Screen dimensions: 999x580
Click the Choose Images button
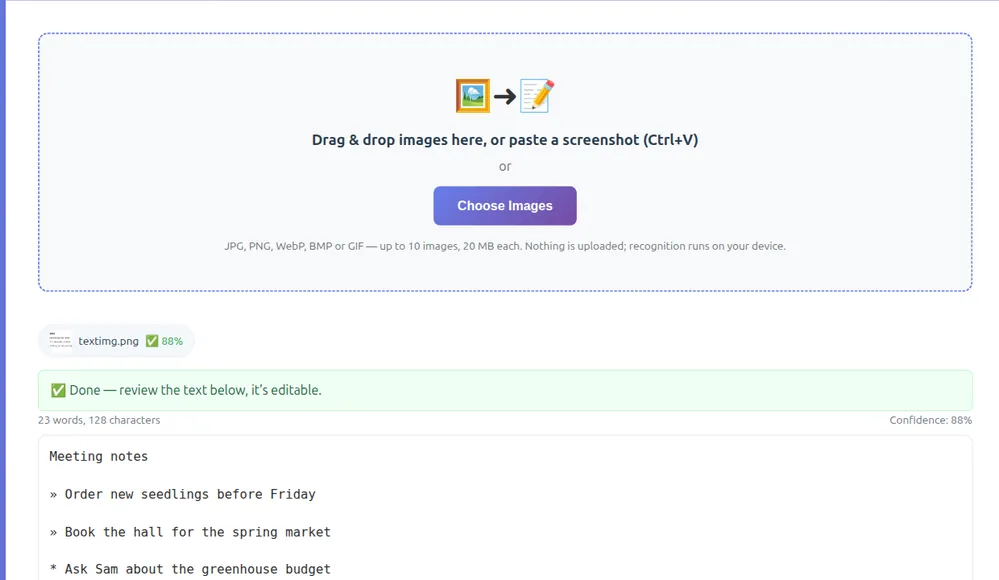505,206
